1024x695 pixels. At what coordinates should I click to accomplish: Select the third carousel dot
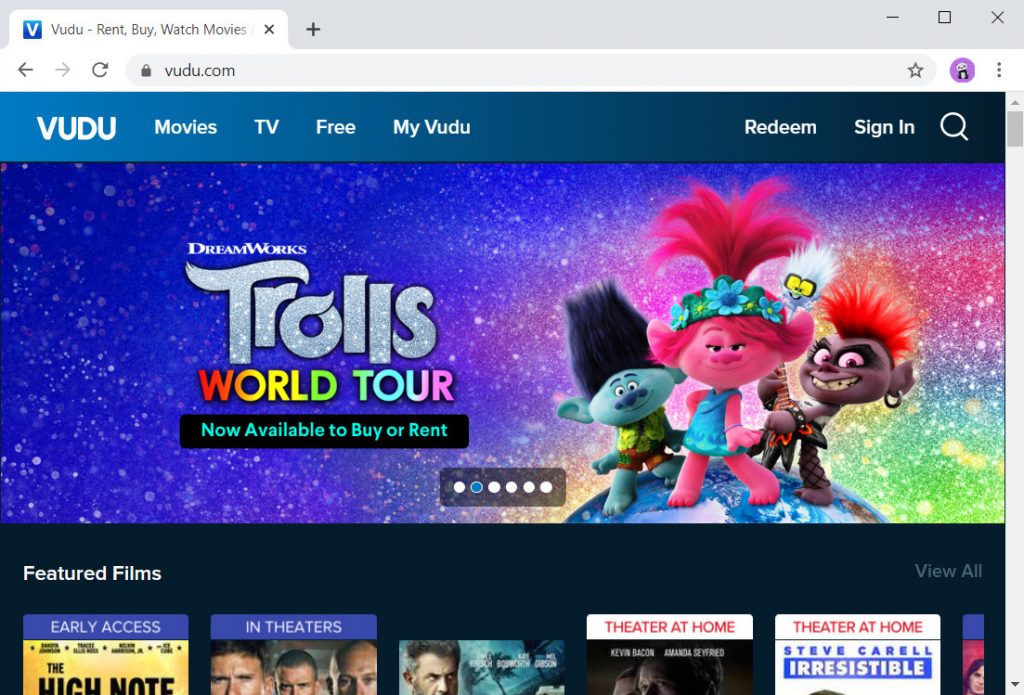(494, 487)
